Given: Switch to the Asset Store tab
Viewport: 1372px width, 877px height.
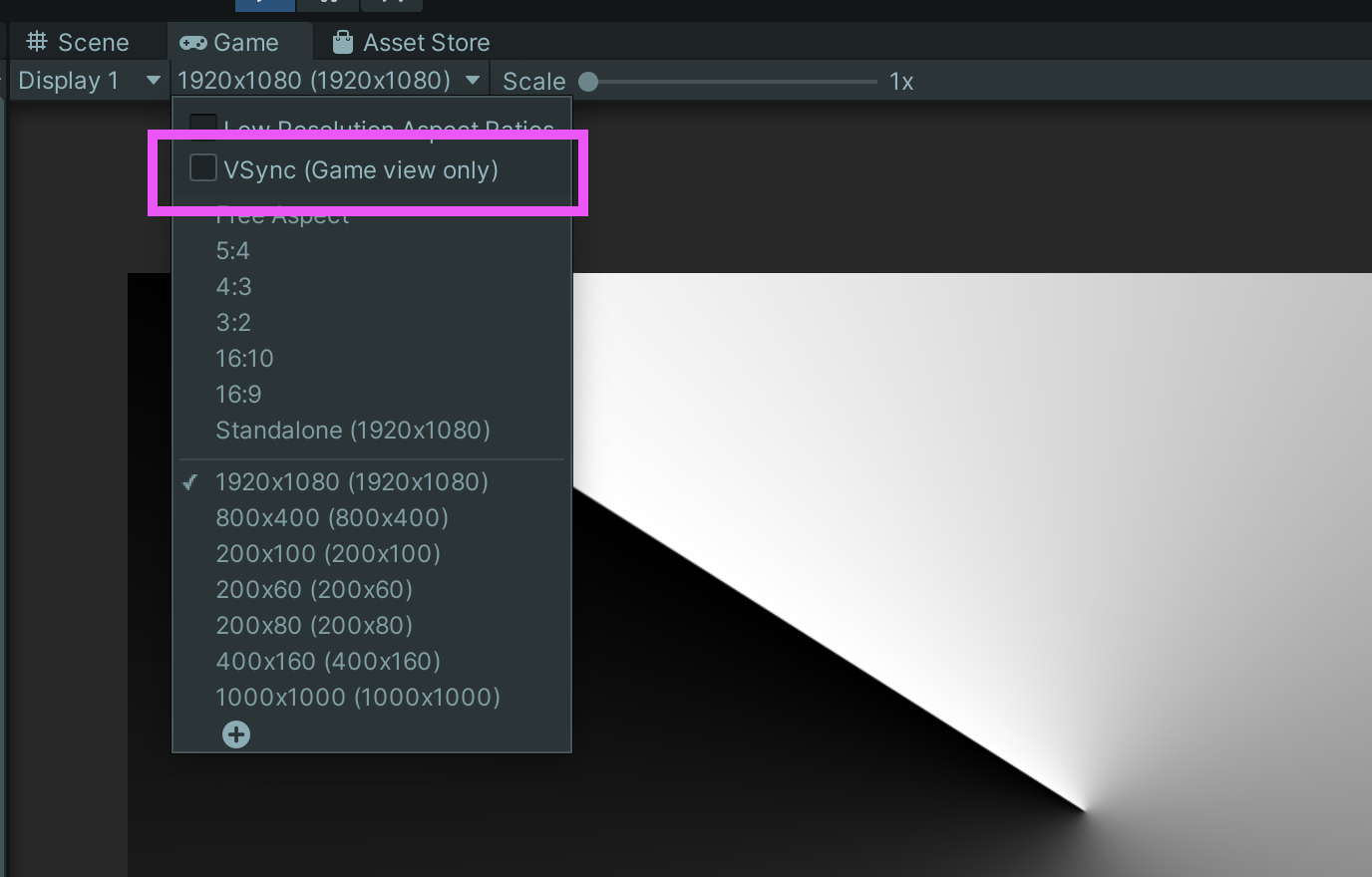Looking at the screenshot, I should click(409, 42).
